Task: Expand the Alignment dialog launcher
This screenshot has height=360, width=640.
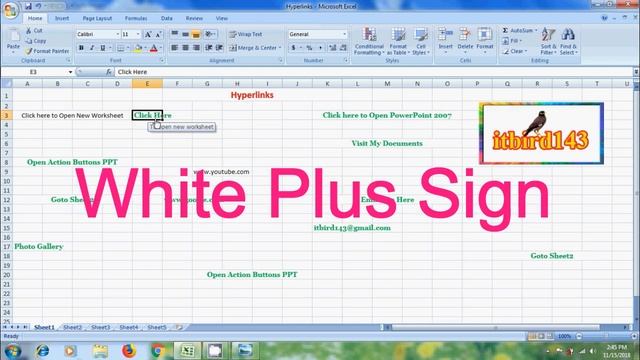Action: [x=280, y=60]
